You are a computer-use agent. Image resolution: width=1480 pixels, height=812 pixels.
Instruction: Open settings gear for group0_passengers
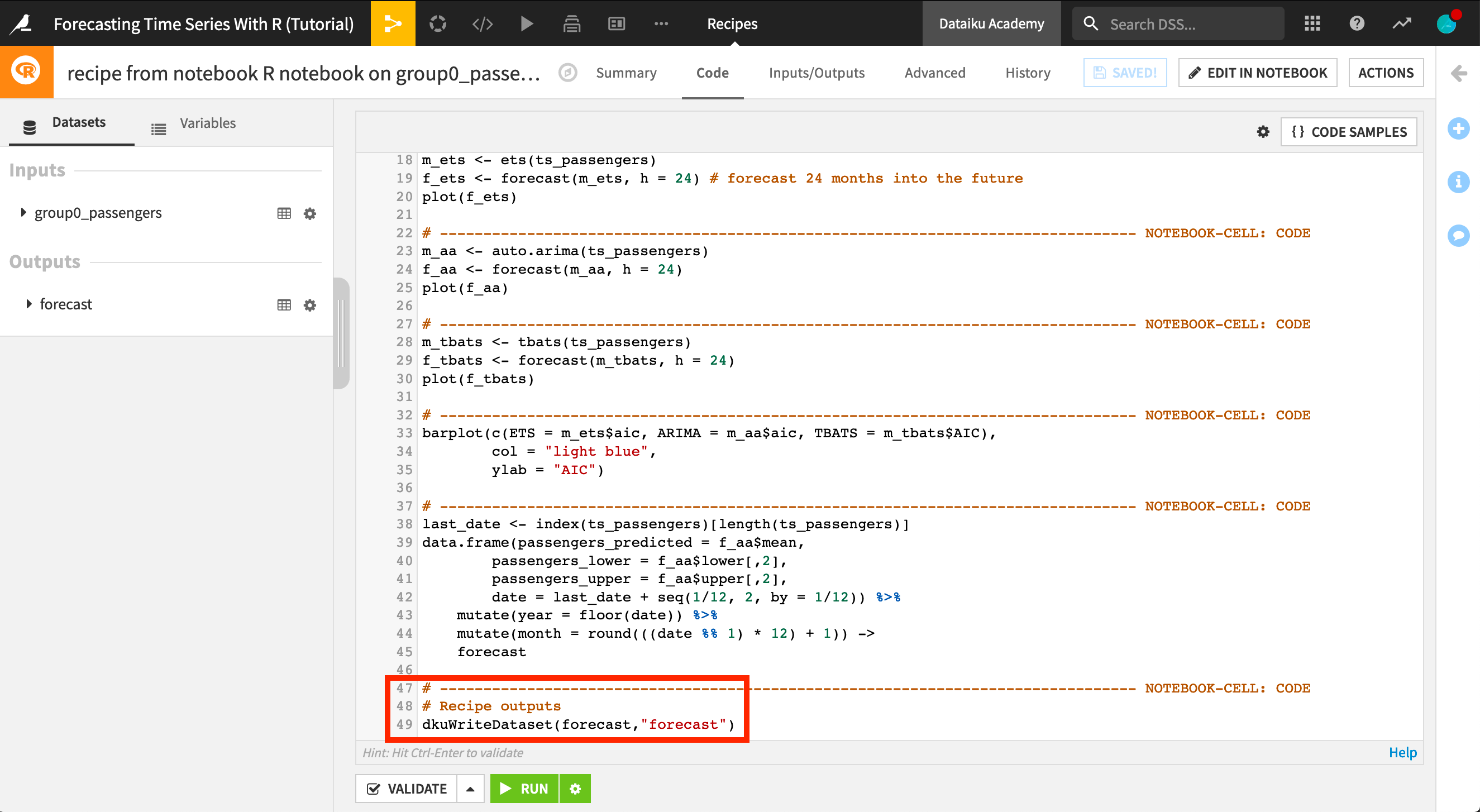(x=309, y=213)
